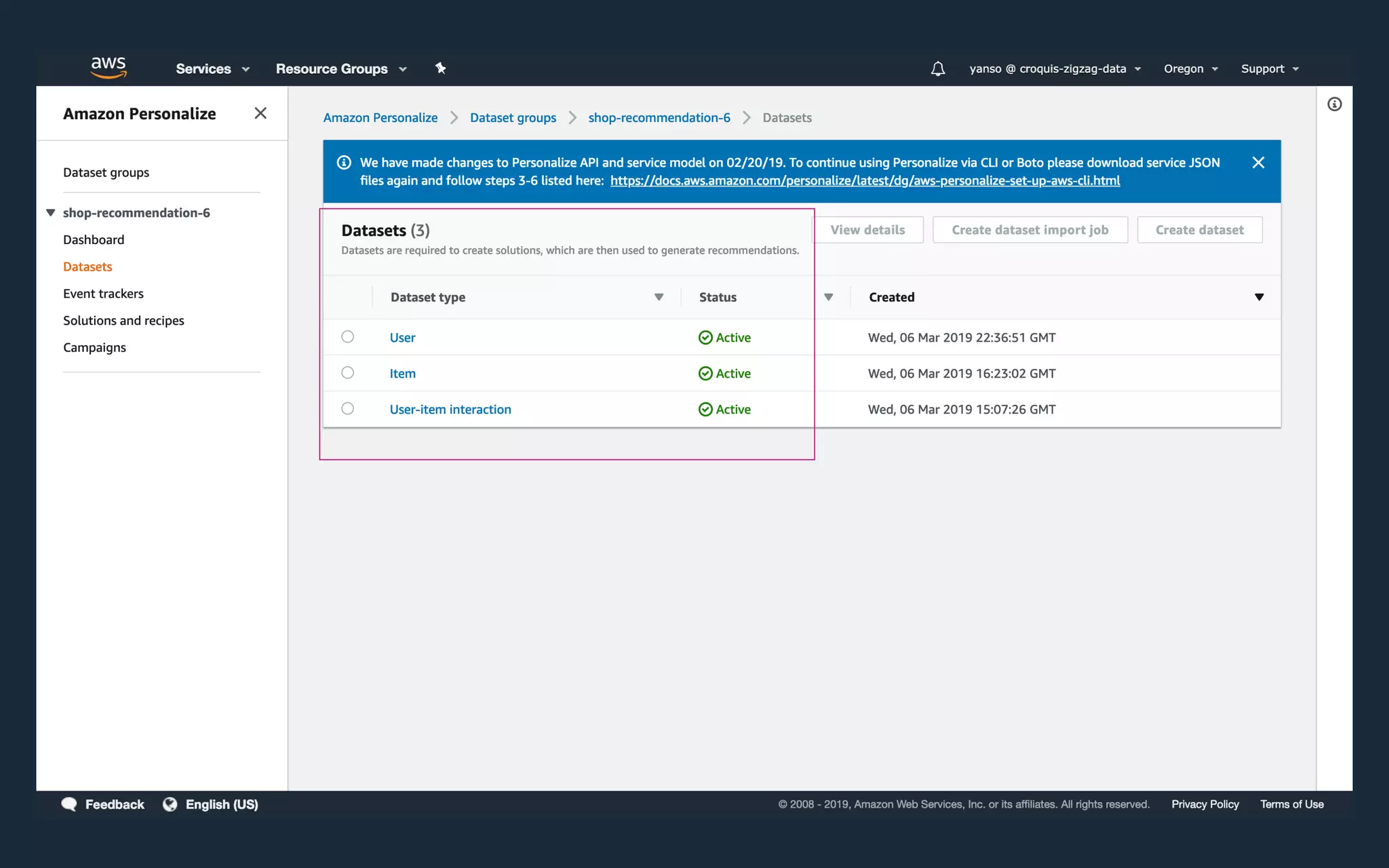Select User-item interaction radio button

(x=347, y=409)
